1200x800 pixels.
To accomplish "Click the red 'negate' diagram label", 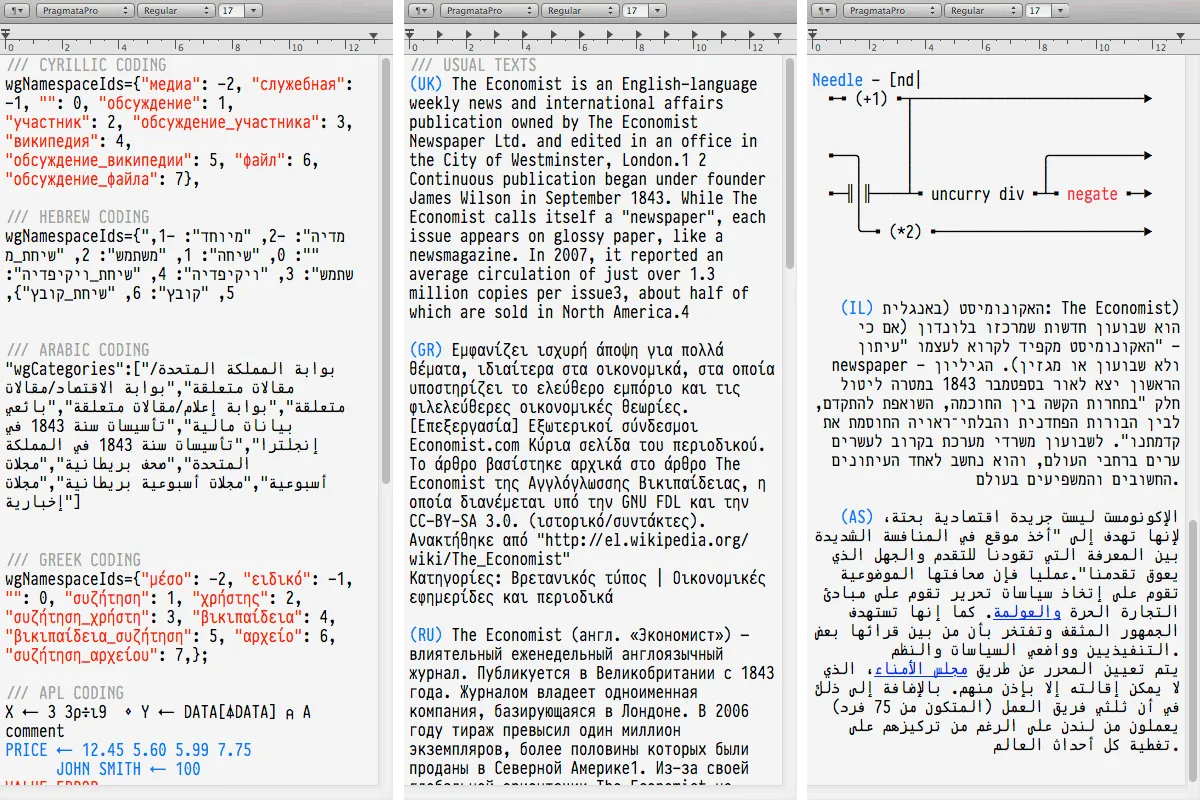I will point(1092,194).
